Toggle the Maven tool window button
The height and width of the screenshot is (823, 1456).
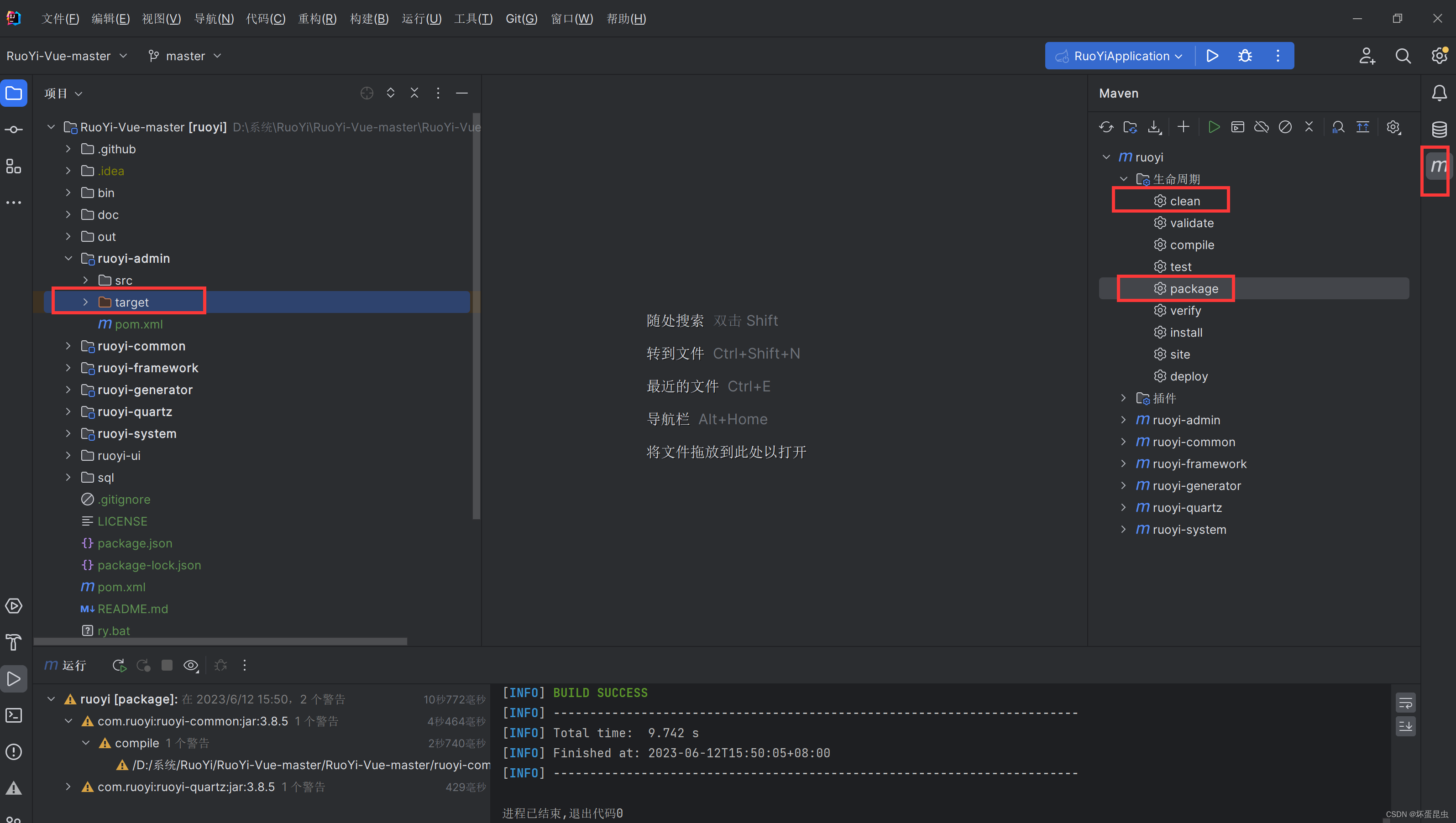[x=1439, y=166]
